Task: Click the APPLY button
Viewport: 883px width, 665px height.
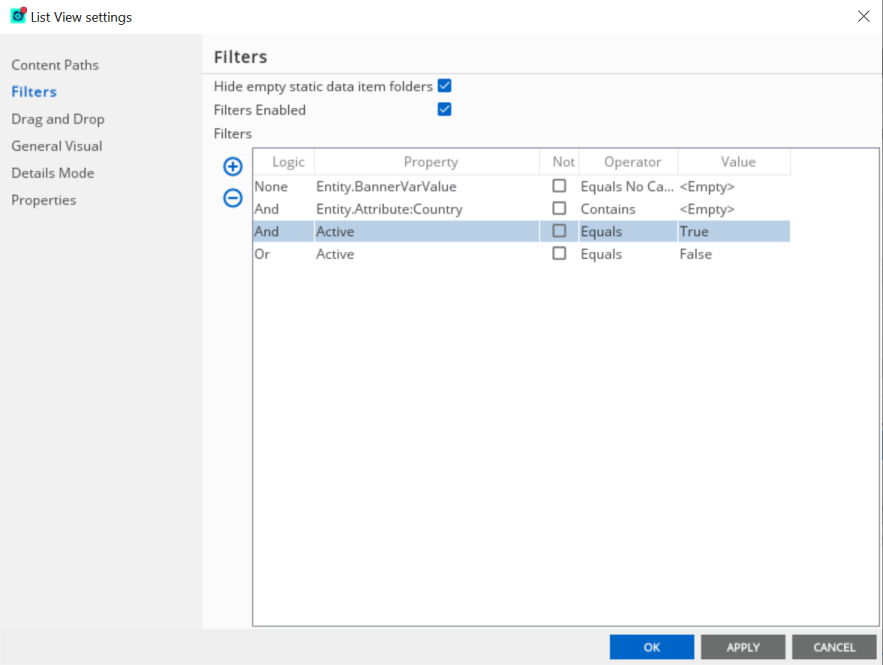Action: click(x=743, y=647)
